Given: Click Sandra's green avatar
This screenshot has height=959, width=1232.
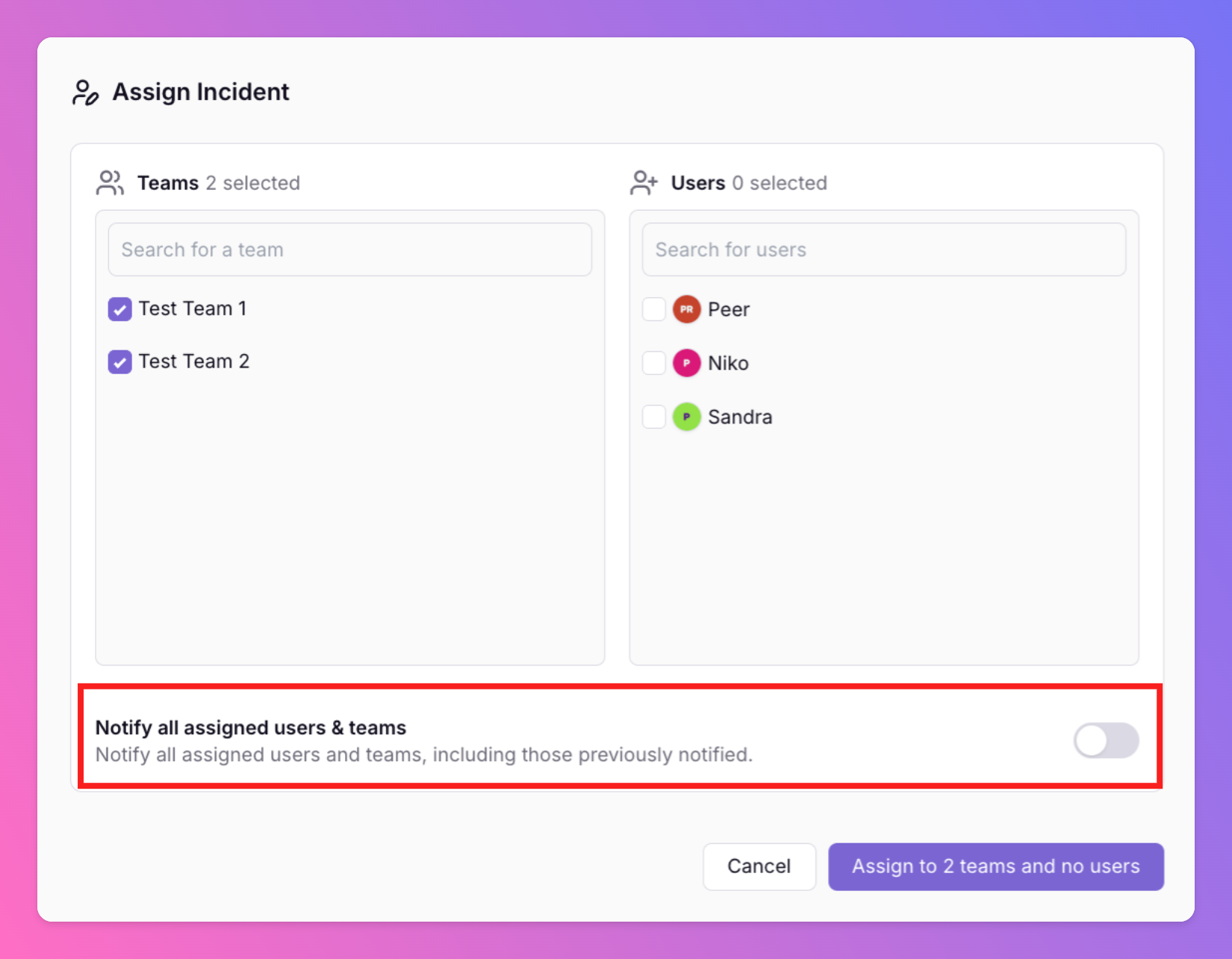Looking at the screenshot, I should [686, 417].
